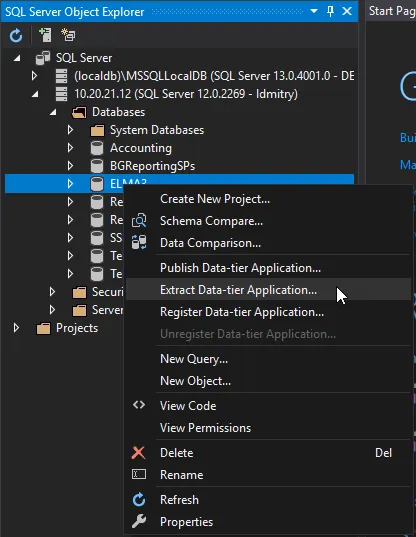Expand the highlighted ELMA3 database node
416x537 pixels.
click(x=71, y=184)
